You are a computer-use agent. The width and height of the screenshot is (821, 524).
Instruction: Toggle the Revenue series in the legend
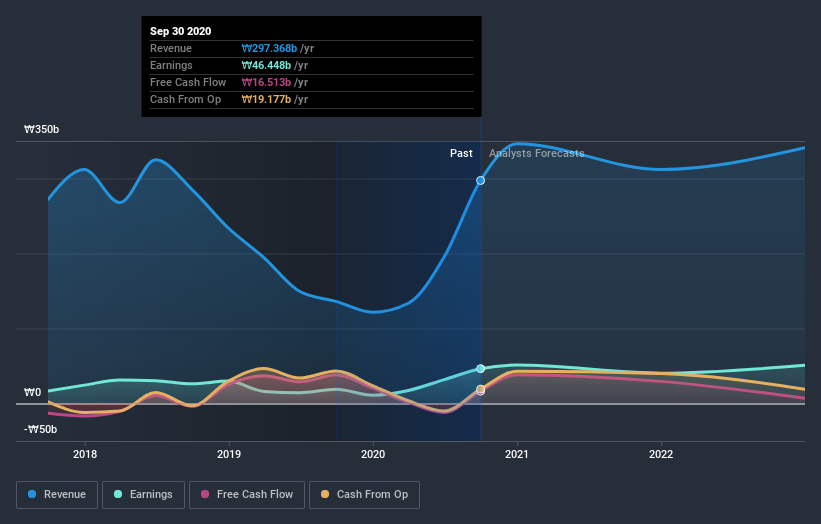tap(57, 495)
